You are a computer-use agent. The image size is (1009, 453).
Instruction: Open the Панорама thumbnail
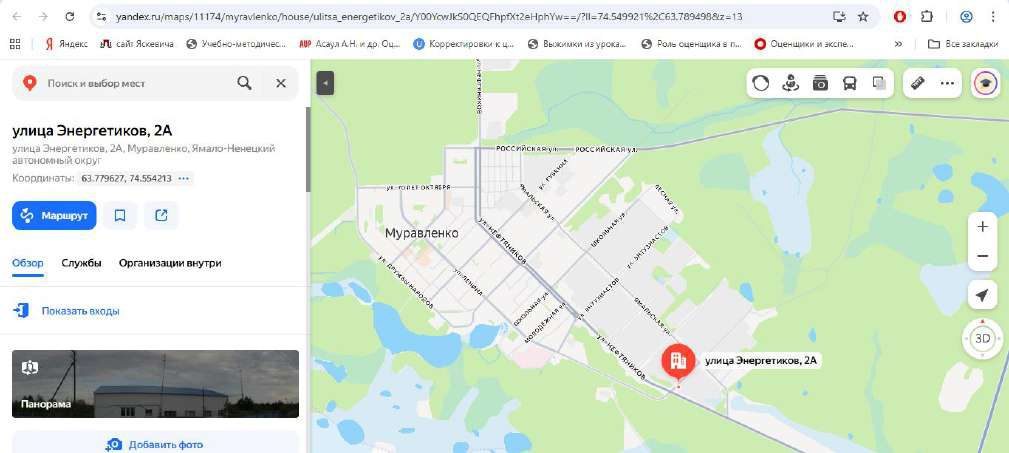(x=155, y=384)
